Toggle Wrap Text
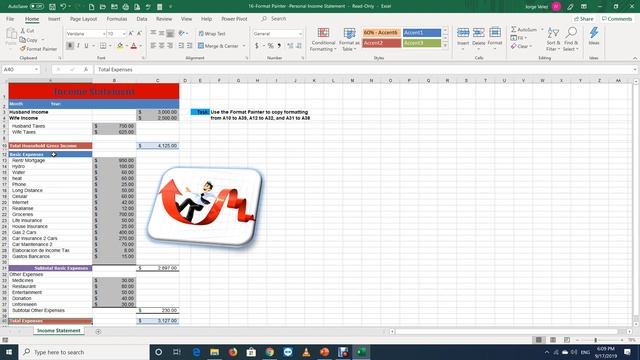 212,33
